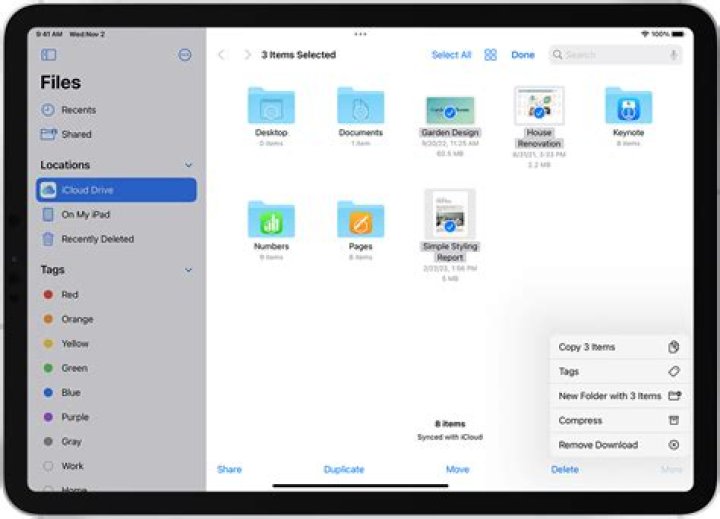Select iCloud Drive location

click(x=116, y=190)
